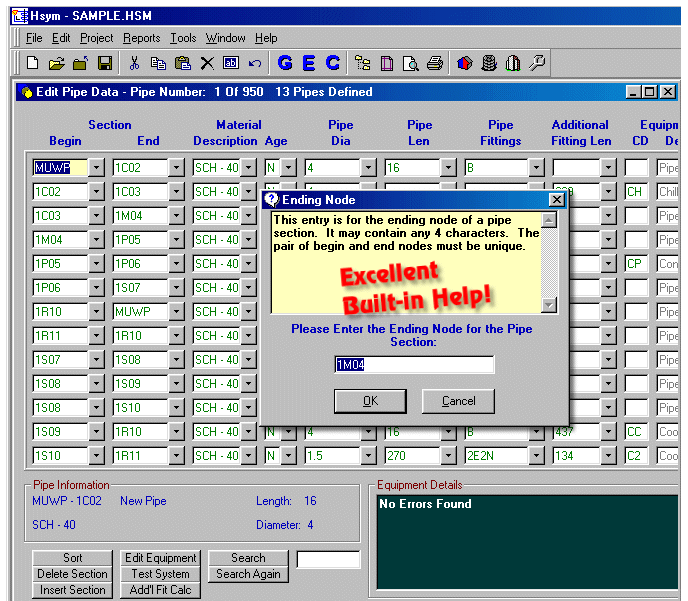This screenshot has width=688, height=601.
Task: Click the wrench tools icon
Action: 537,63
